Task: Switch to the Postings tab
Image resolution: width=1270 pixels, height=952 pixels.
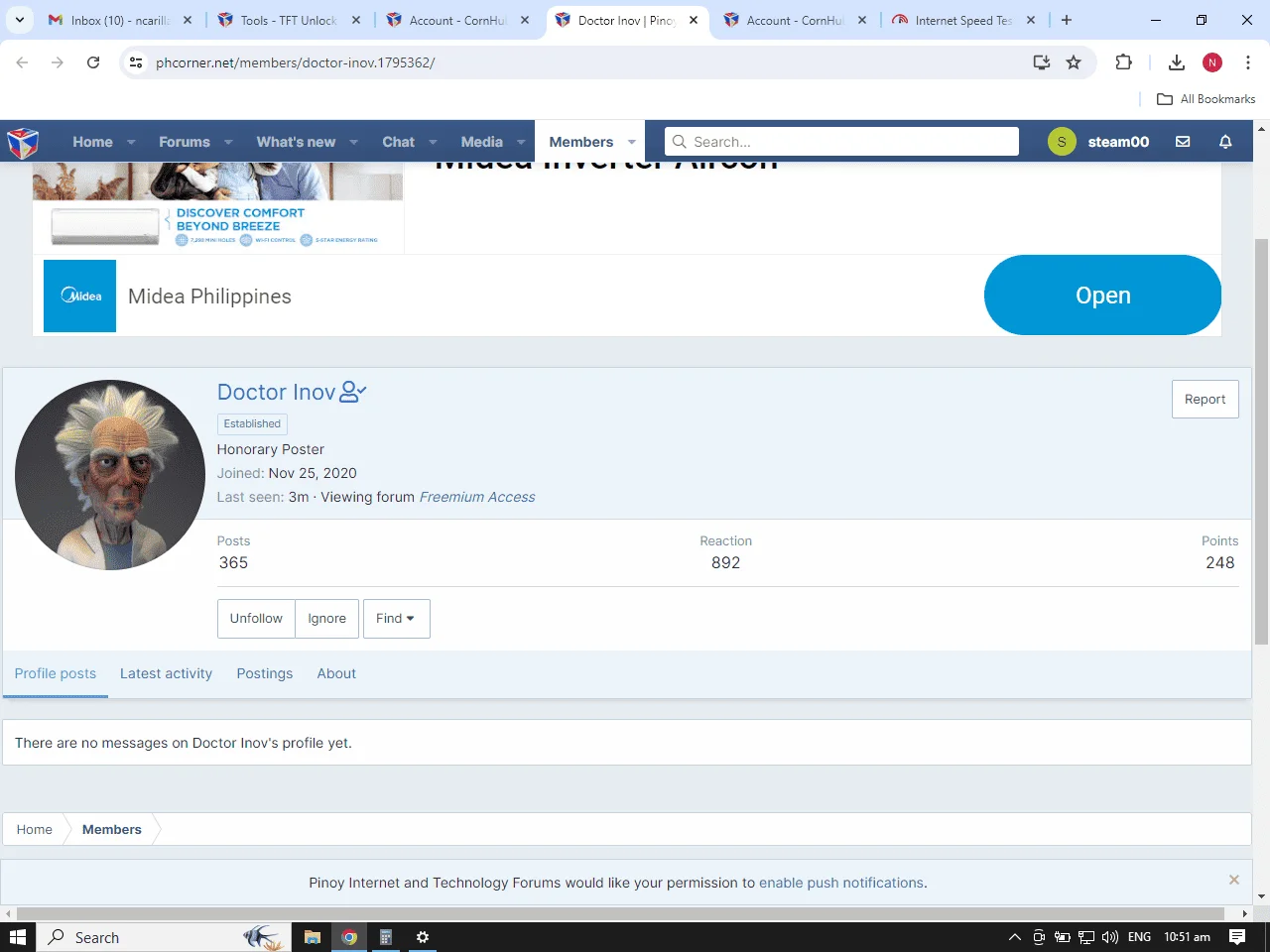Action: point(265,673)
